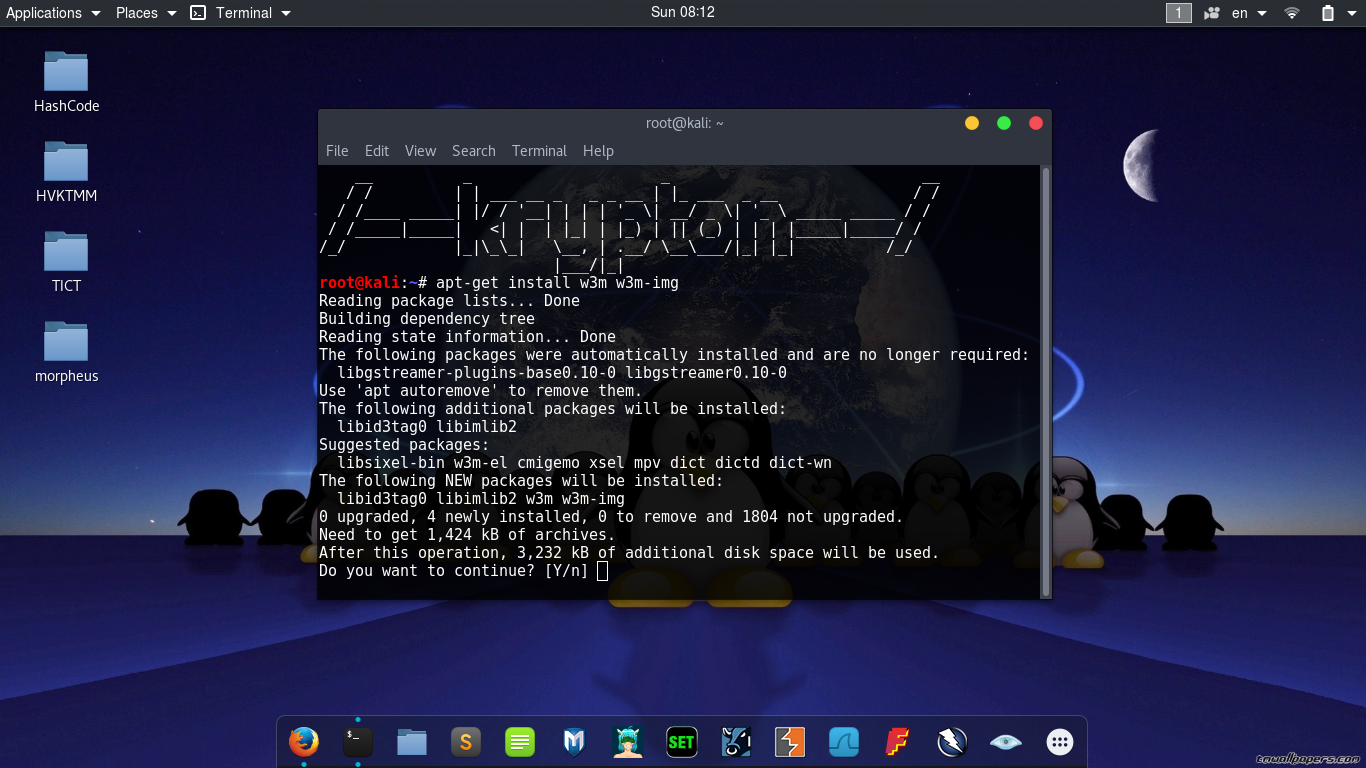
Task: Select the morpheus desktop folder
Action: pos(66,352)
